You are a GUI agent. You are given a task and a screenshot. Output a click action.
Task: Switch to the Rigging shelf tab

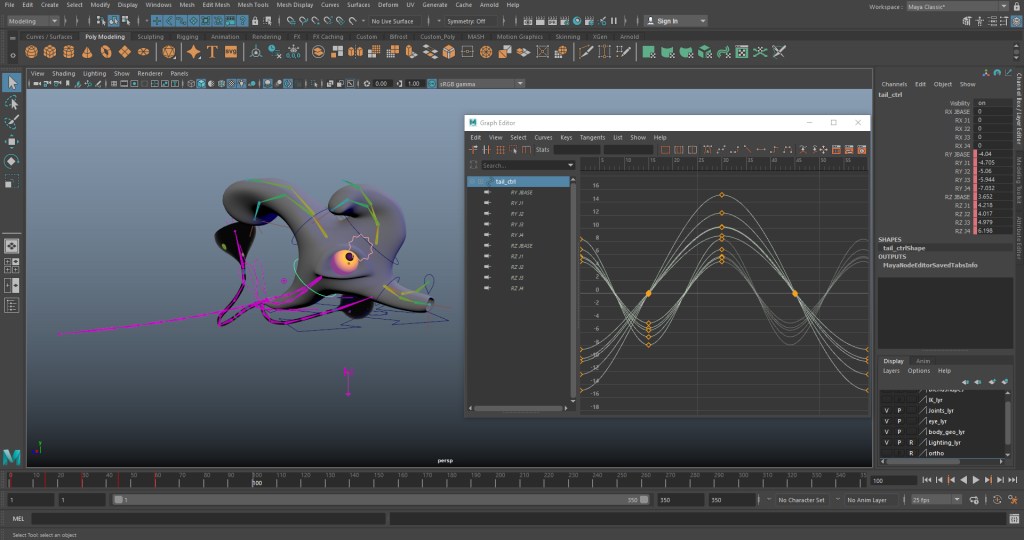tap(188, 36)
